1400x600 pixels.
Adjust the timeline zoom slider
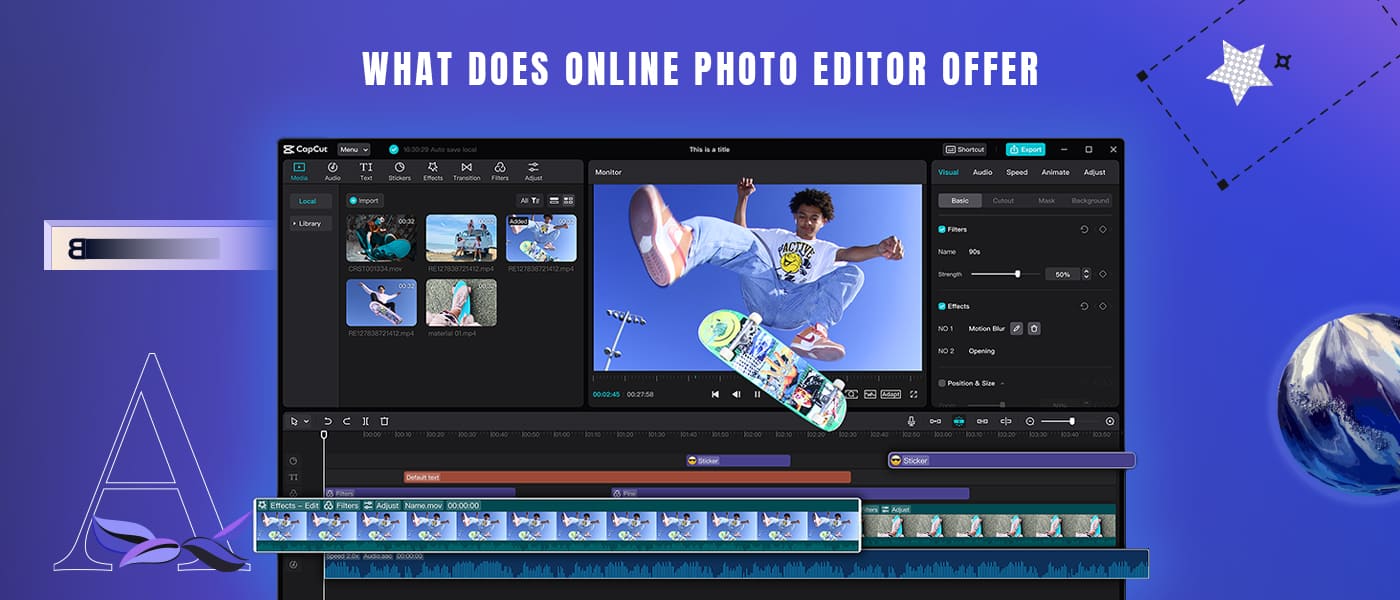coord(1069,421)
